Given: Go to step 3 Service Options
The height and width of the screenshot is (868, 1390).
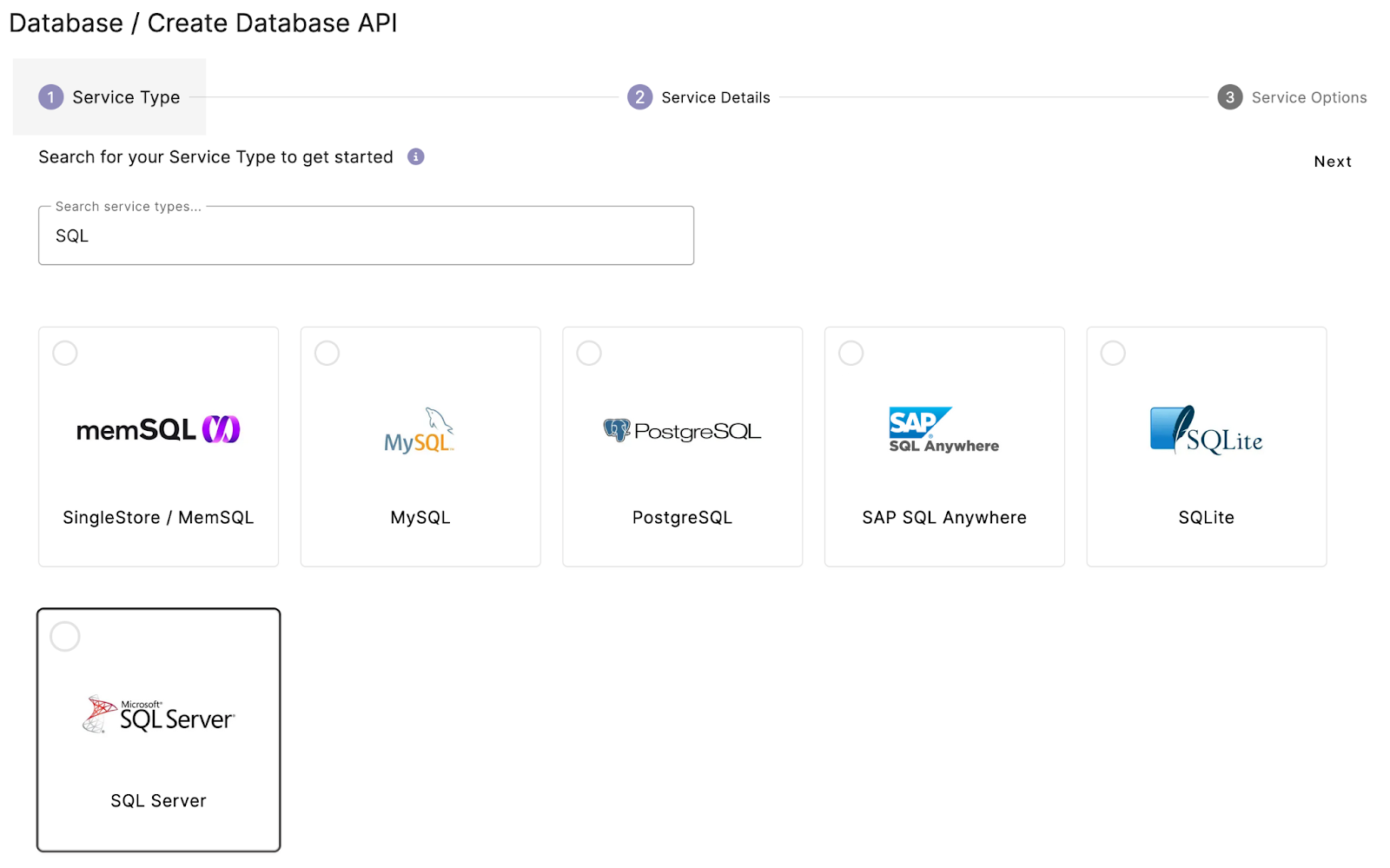Looking at the screenshot, I should pyautogui.click(x=1292, y=97).
